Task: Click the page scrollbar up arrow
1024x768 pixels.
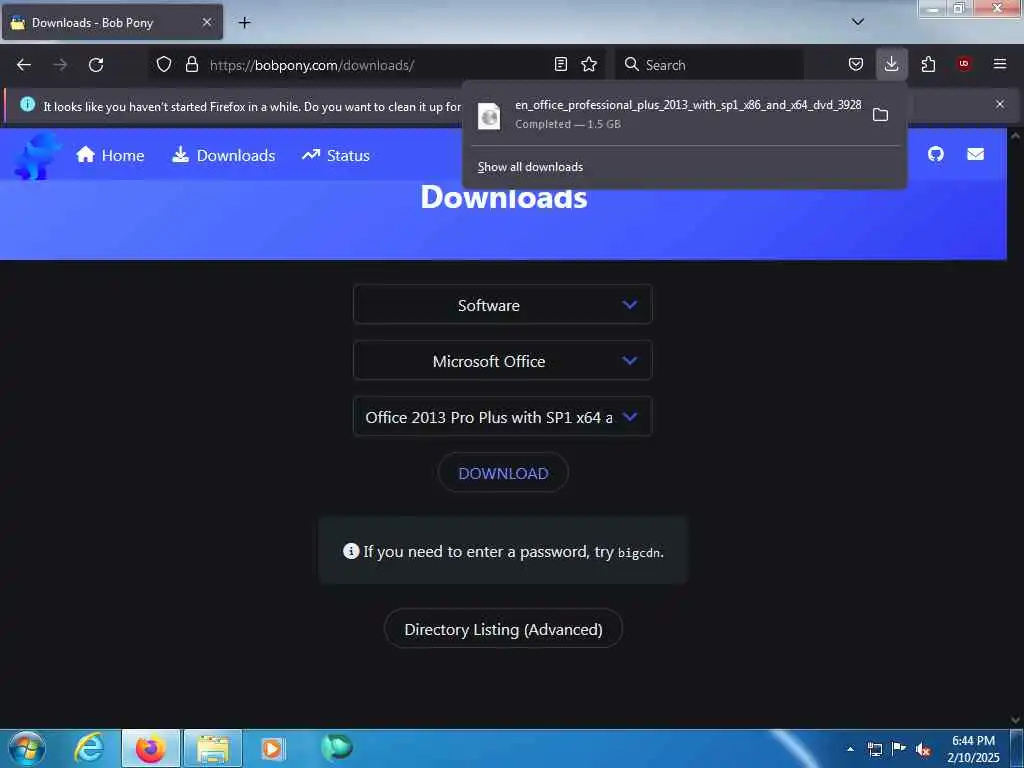Action: coord(1016,136)
